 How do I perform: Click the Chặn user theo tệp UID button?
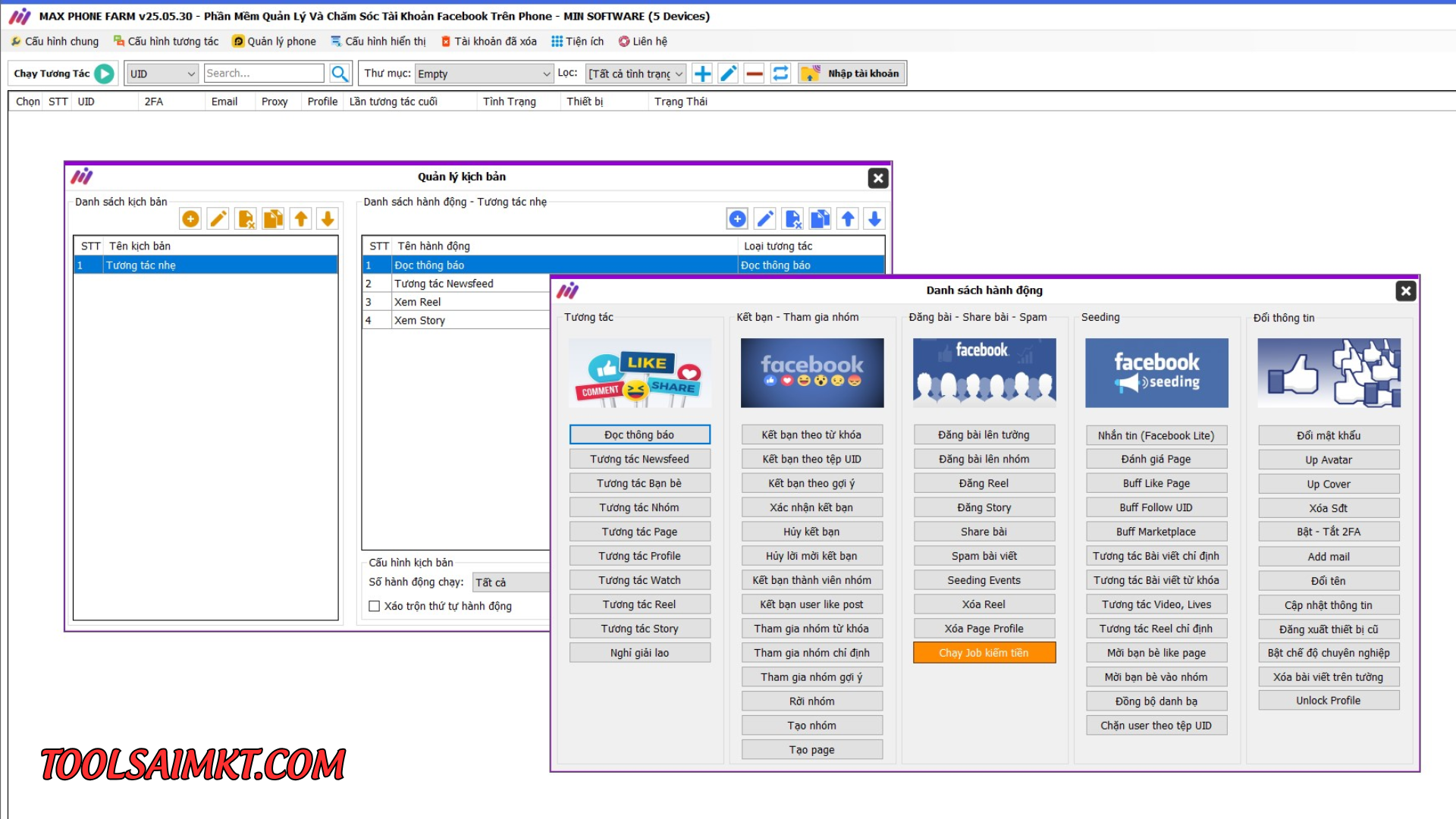pos(1156,726)
